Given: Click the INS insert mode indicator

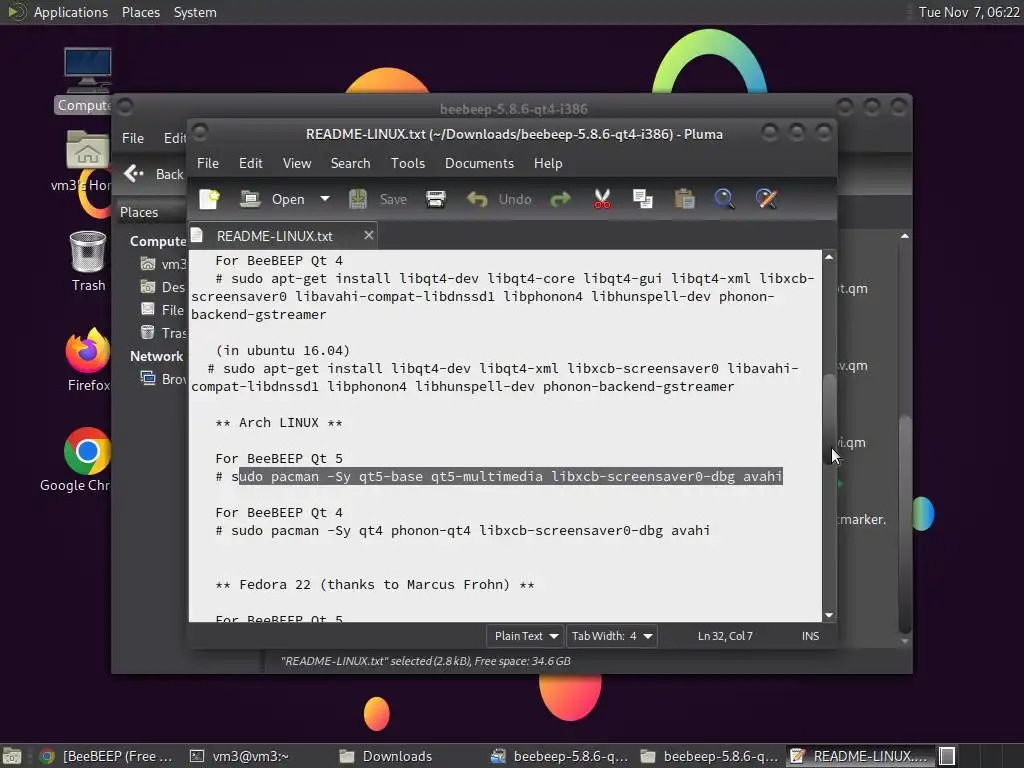Looking at the screenshot, I should tap(810, 636).
